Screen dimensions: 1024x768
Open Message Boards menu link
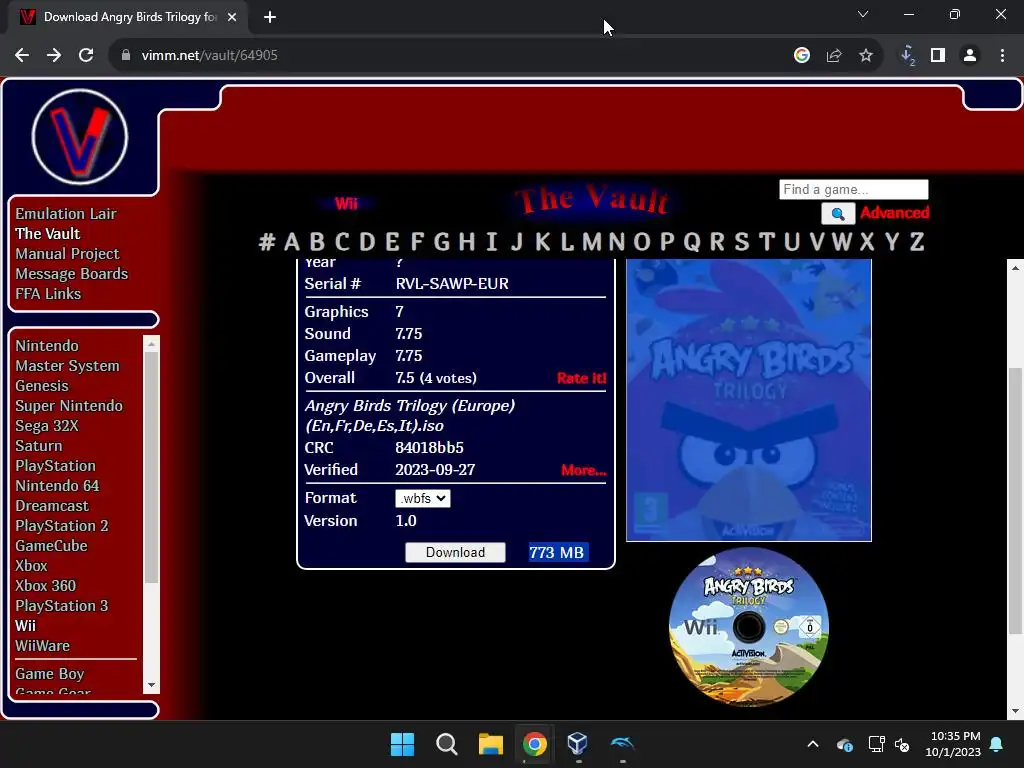72,274
